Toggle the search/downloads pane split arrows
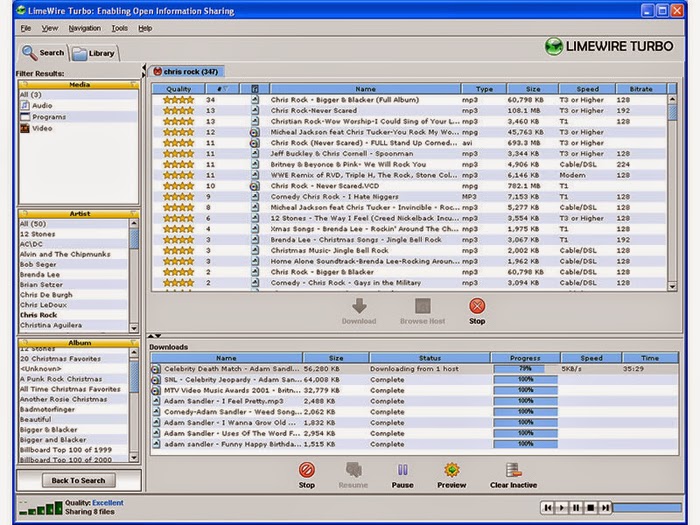This screenshot has height=525, width=700. pyautogui.click(x=154, y=336)
